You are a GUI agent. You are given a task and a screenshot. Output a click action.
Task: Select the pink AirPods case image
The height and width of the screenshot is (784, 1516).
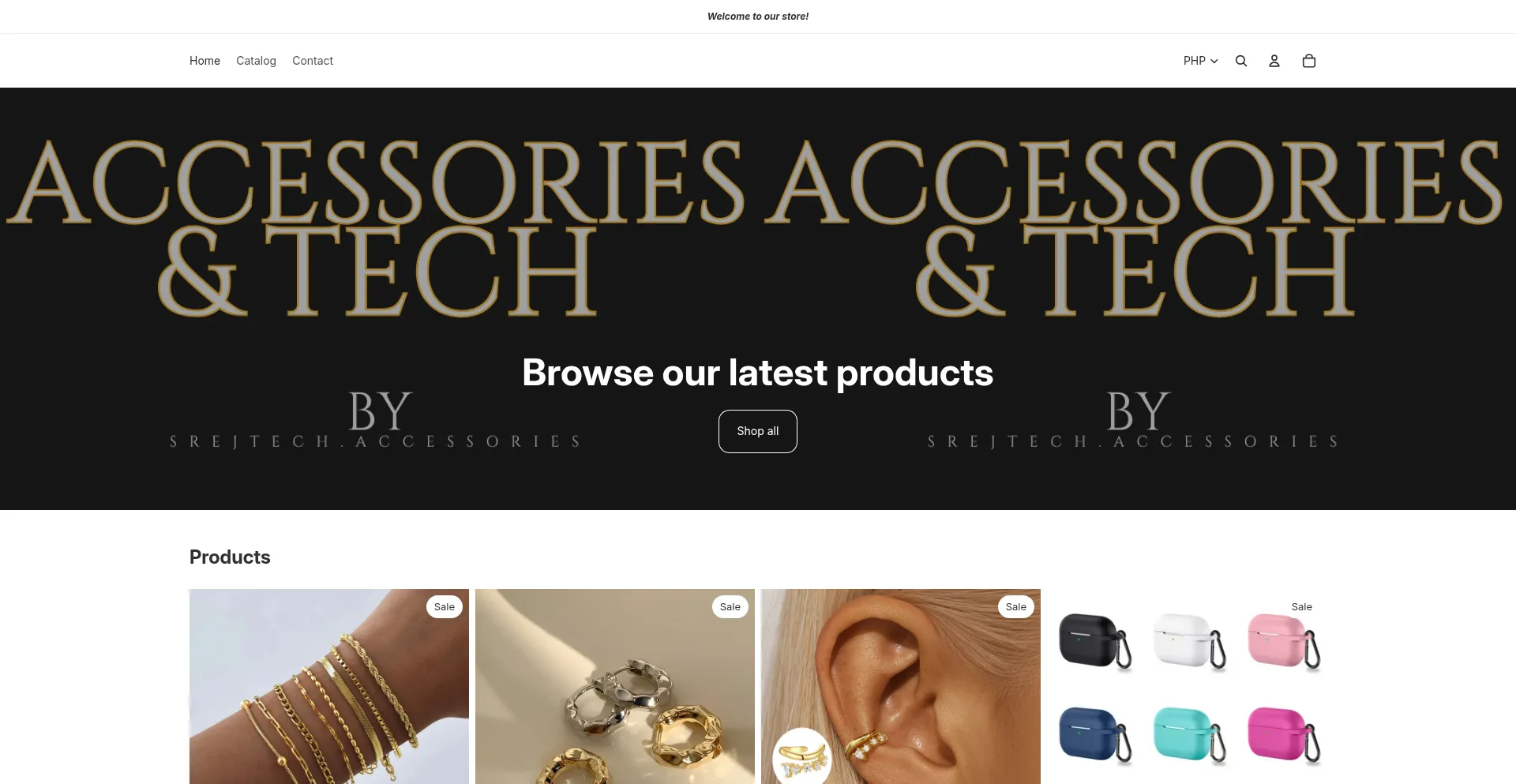(x=1284, y=640)
